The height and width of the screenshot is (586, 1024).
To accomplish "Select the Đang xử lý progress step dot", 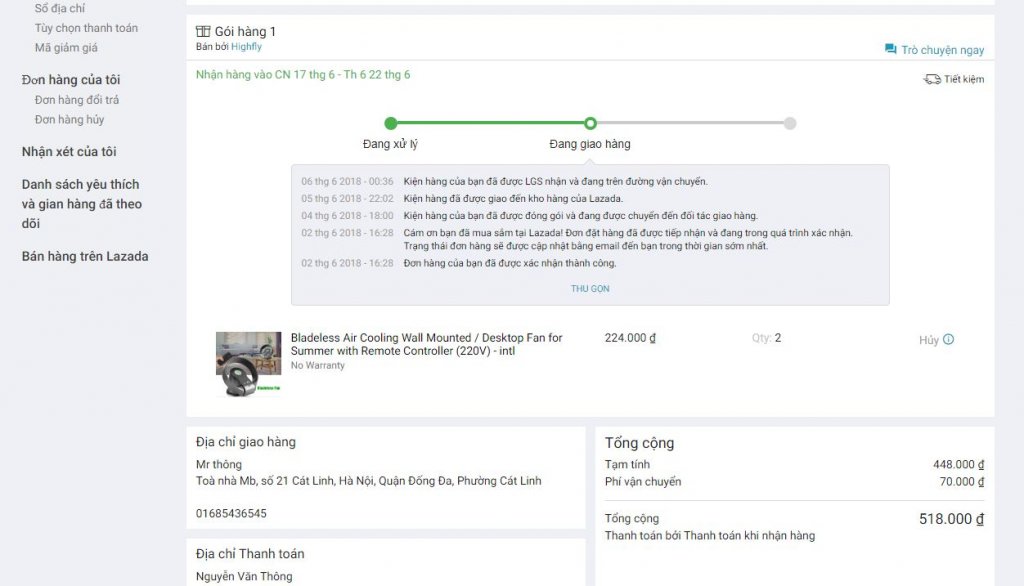I will click(x=391, y=123).
